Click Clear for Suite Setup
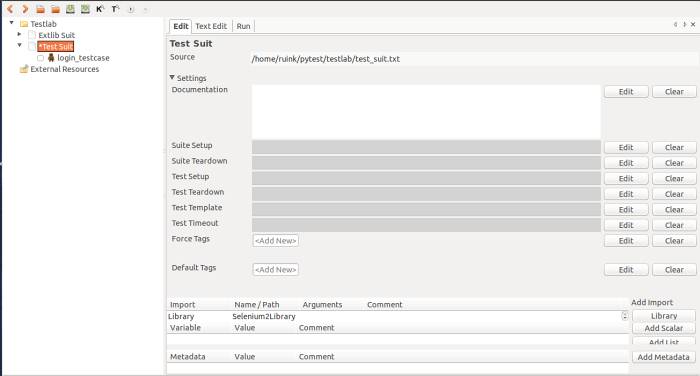The width and height of the screenshot is (700, 376). click(x=674, y=147)
